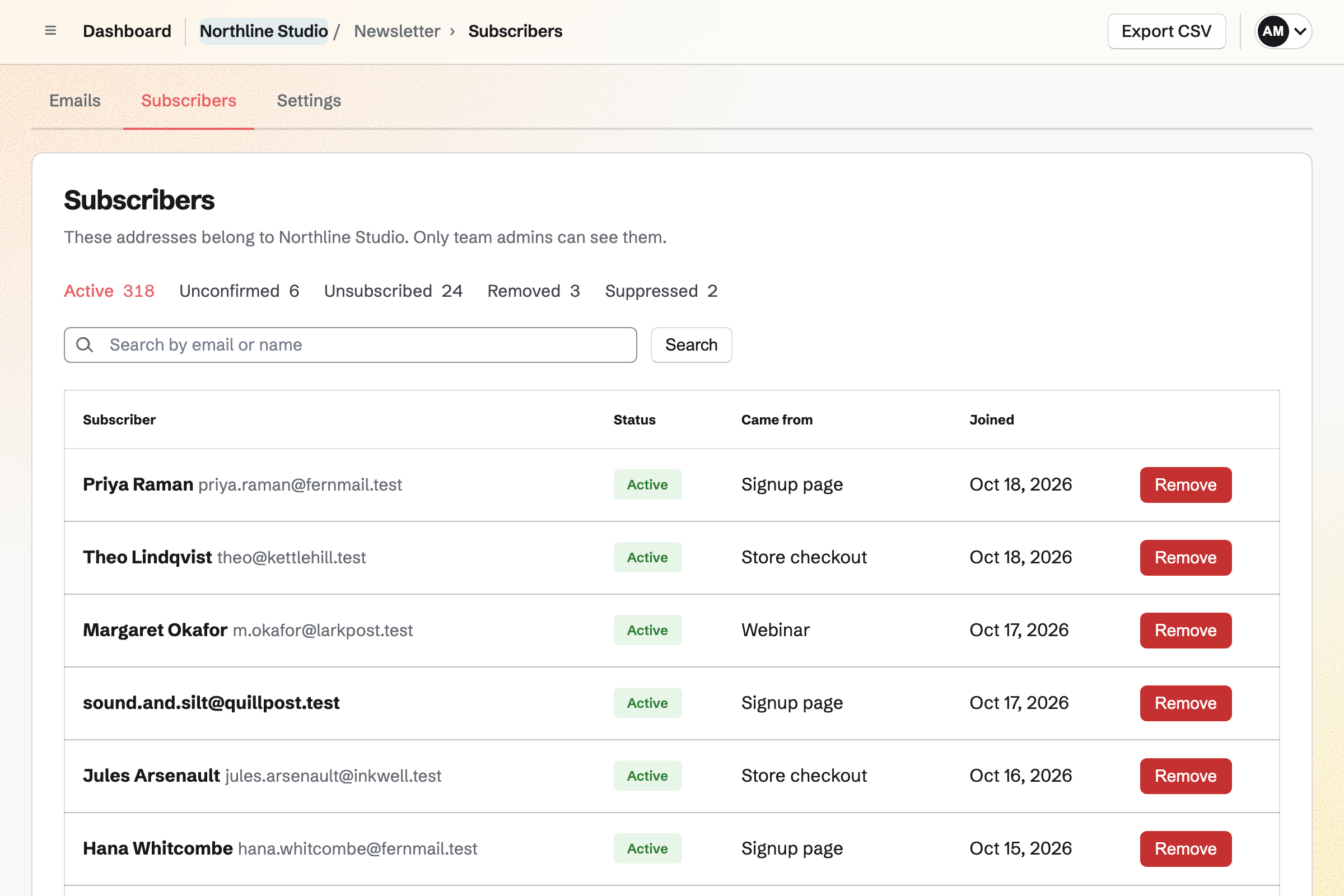Viewport: 1344px width, 896px height.
Task: Remove Priya Raman from subscribers
Action: click(x=1185, y=484)
